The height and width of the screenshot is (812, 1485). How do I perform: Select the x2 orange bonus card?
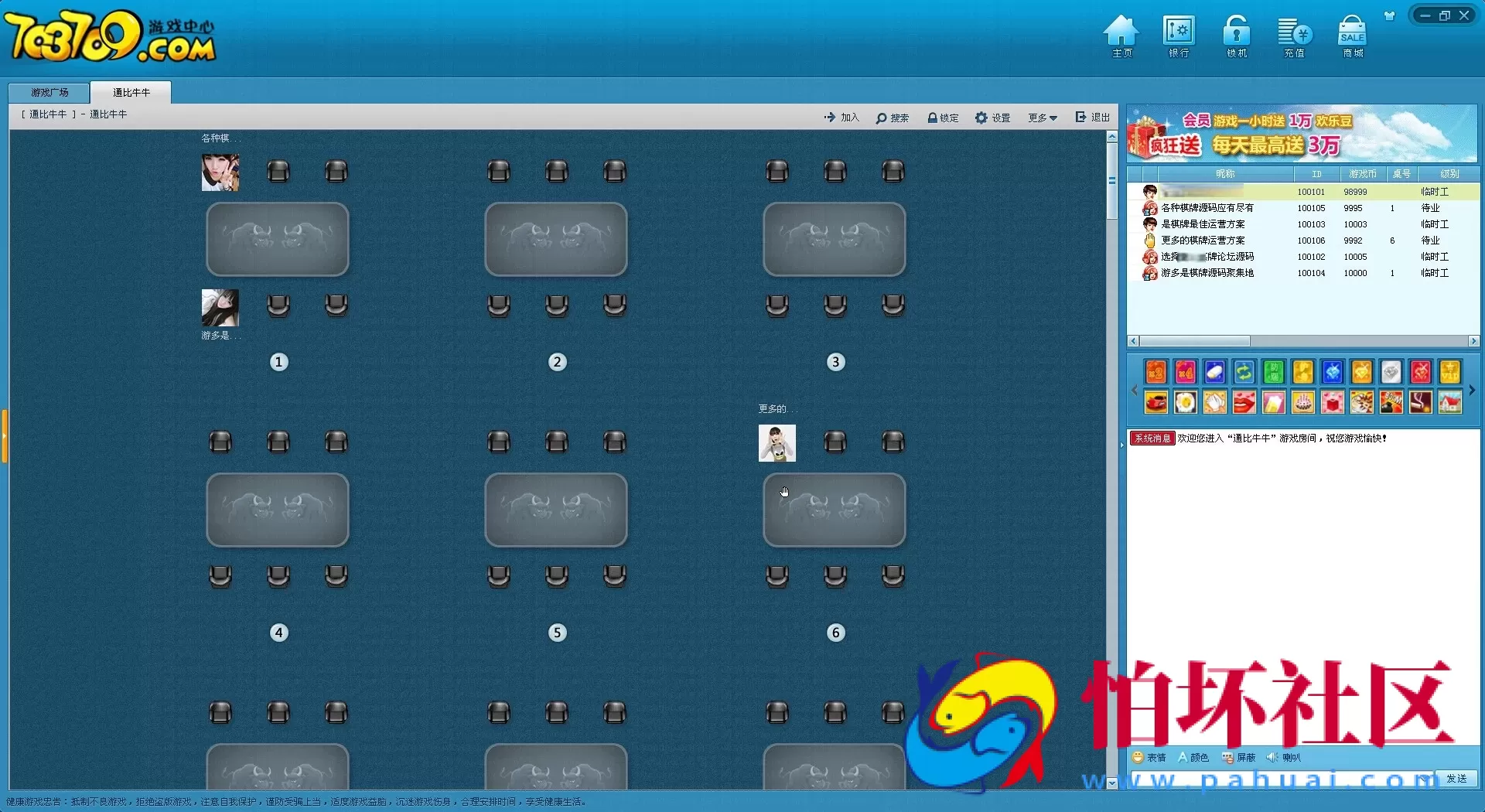click(1156, 373)
